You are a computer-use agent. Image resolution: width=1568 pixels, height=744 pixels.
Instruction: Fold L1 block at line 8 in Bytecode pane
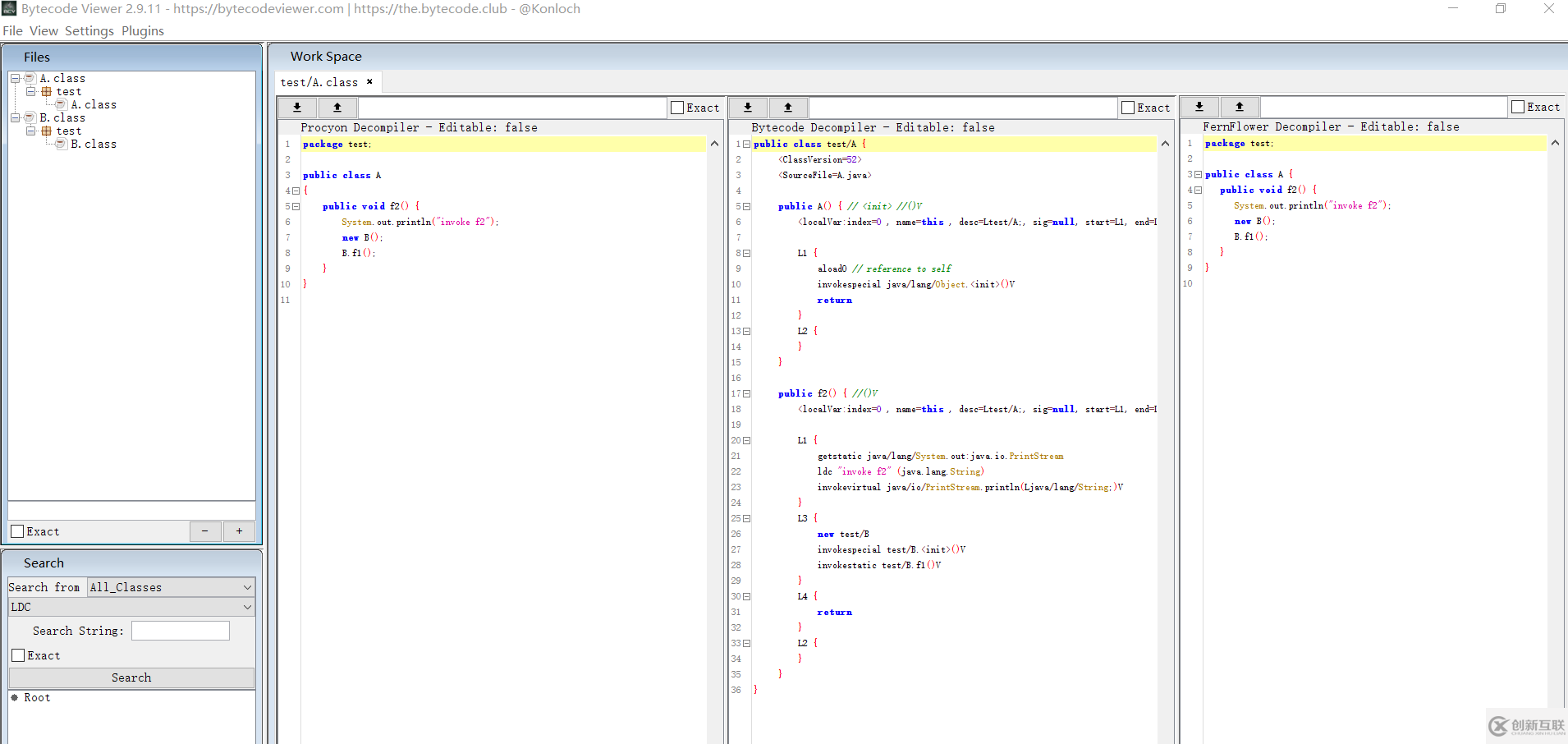pyautogui.click(x=746, y=253)
